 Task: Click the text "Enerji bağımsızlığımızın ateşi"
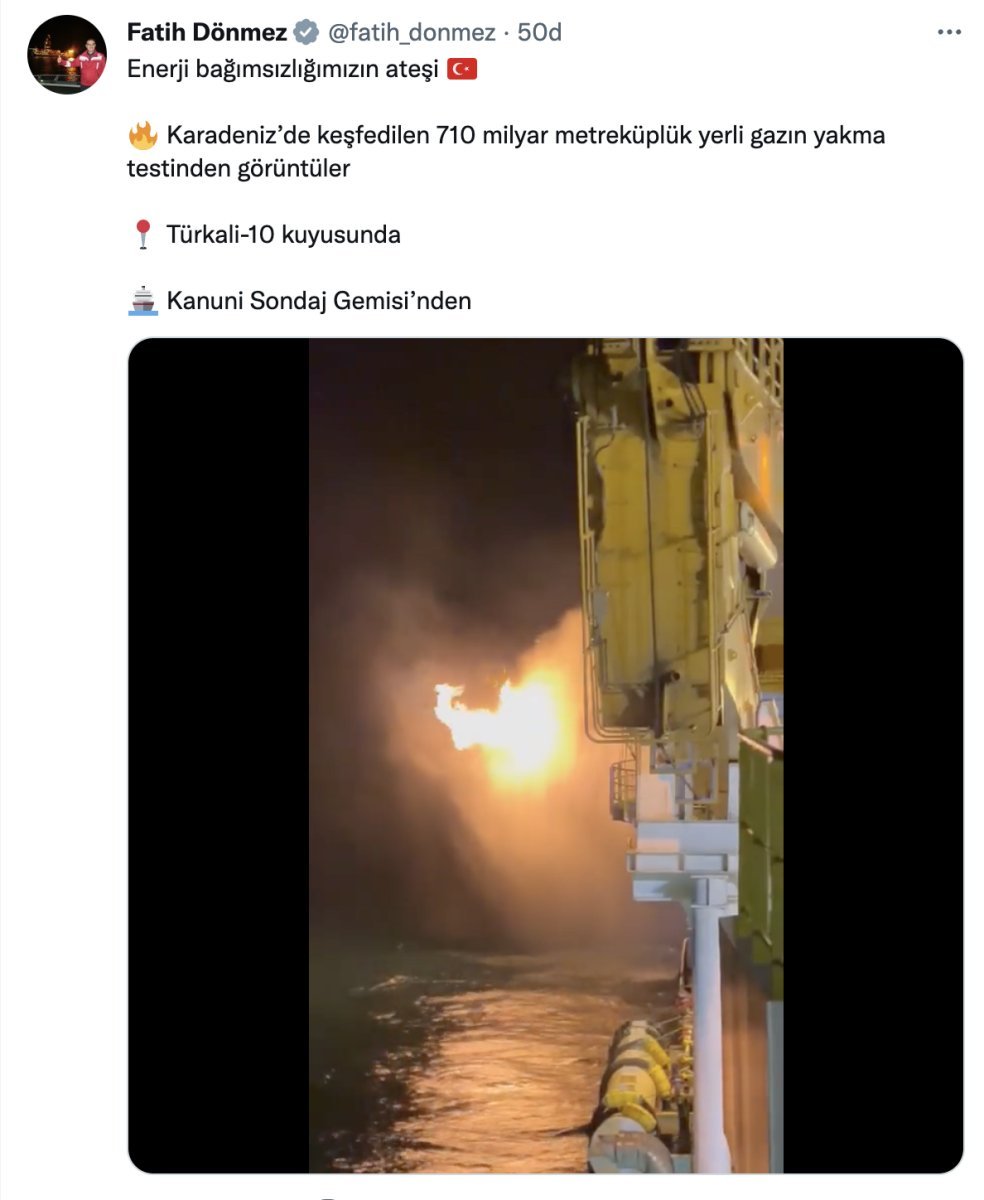[283, 69]
